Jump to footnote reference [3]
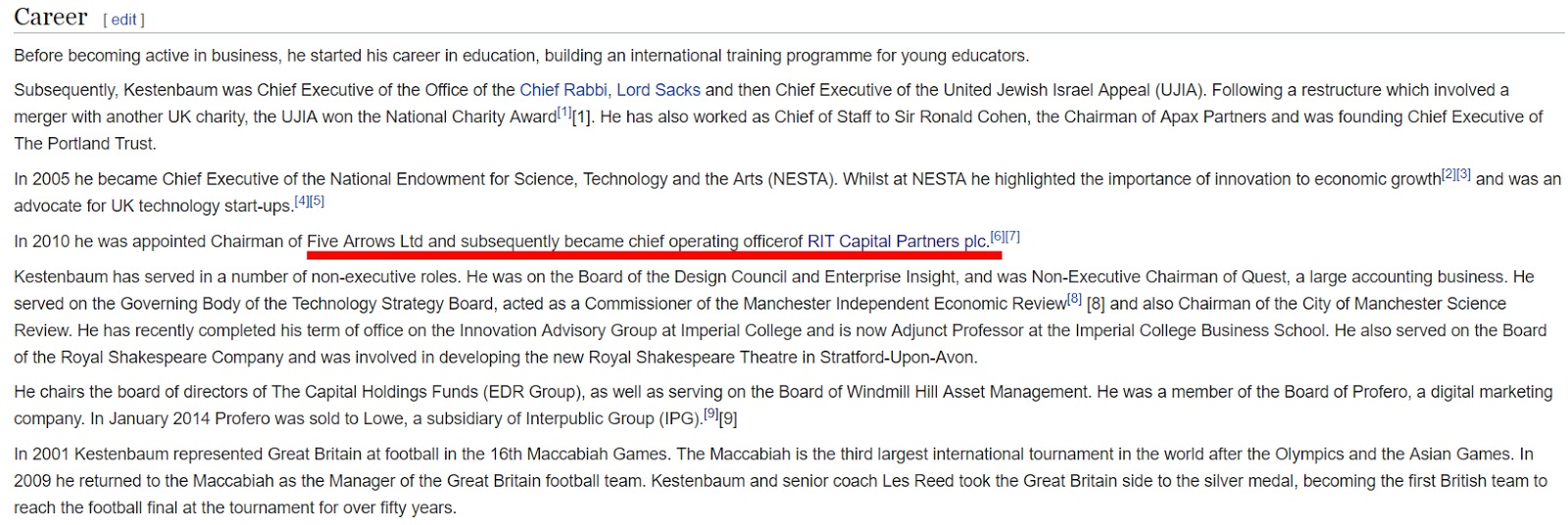The height and width of the screenshot is (525, 1568). [x=1463, y=174]
